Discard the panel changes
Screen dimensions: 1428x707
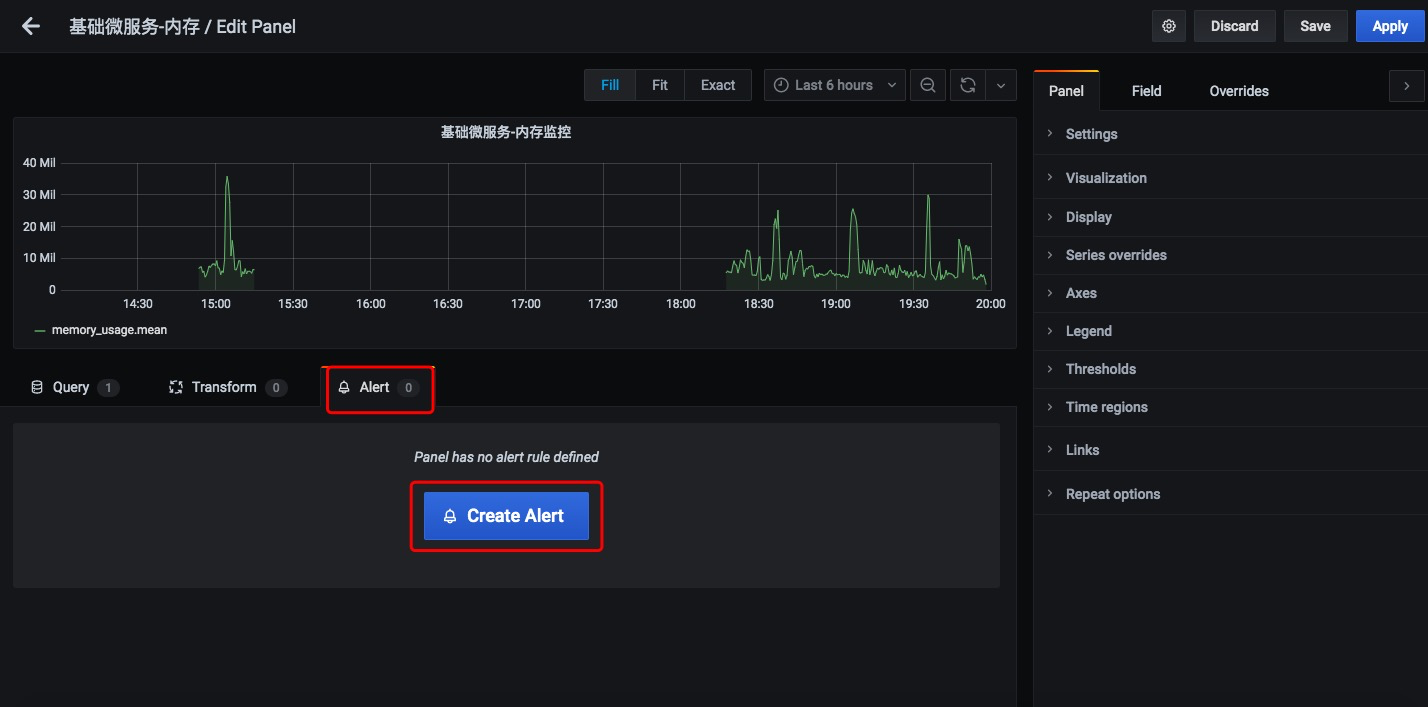click(x=1235, y=26)
